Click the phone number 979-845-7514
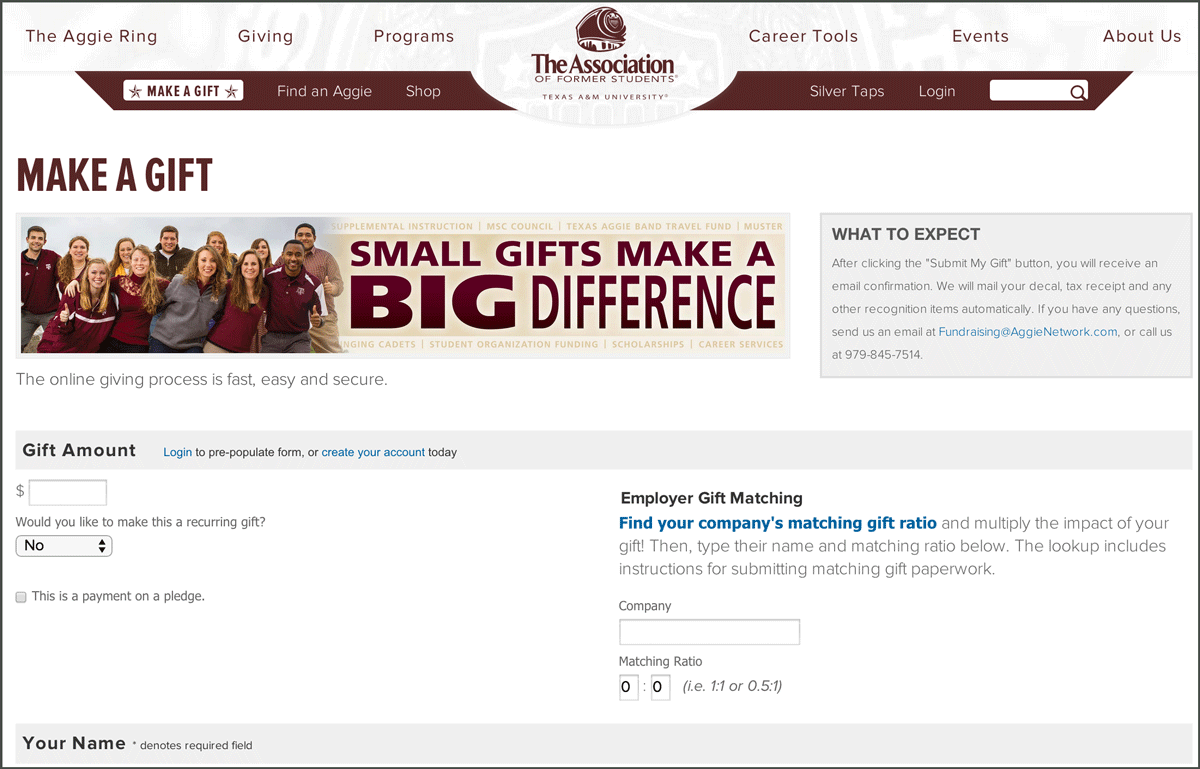1200x769 pixels. (x=884, y=354)
